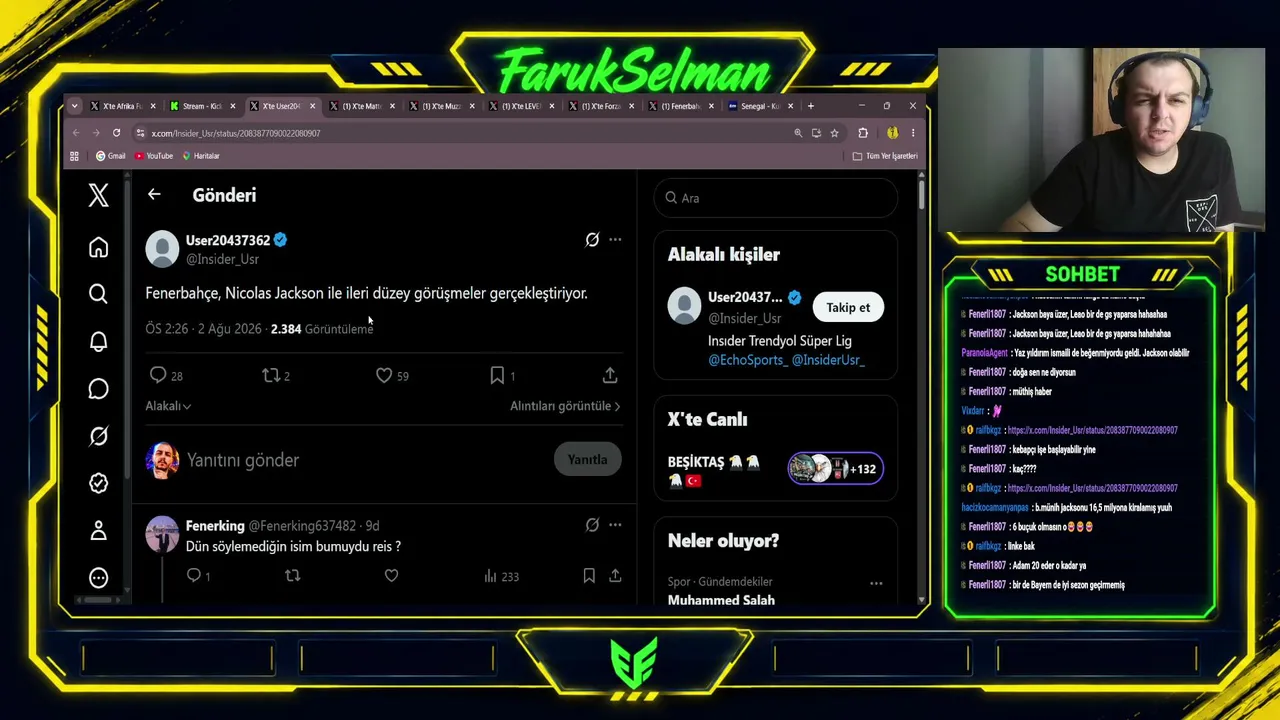This screenshot has width=1280, height=720.
Task: Switch to the X'te Afrika browser tab
Action: 121,106
